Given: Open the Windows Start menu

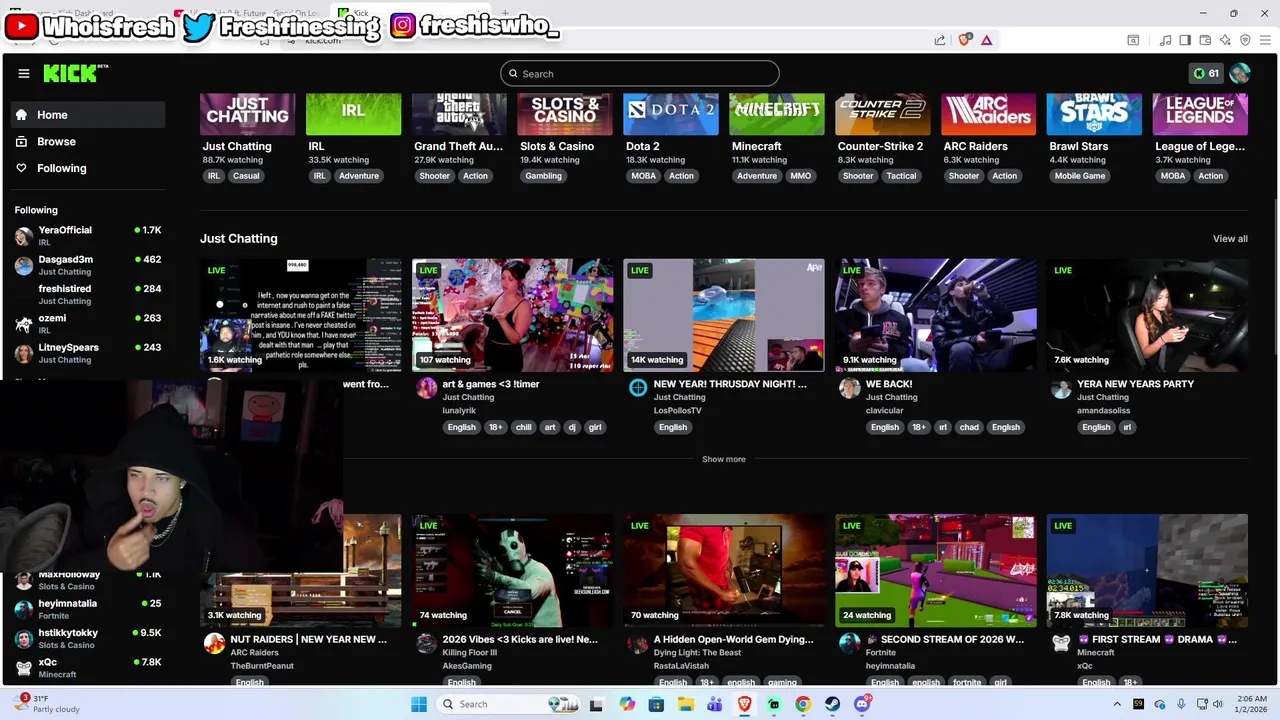Looking at the screenshot, I should pyautogui.click(x=418, y=704).
